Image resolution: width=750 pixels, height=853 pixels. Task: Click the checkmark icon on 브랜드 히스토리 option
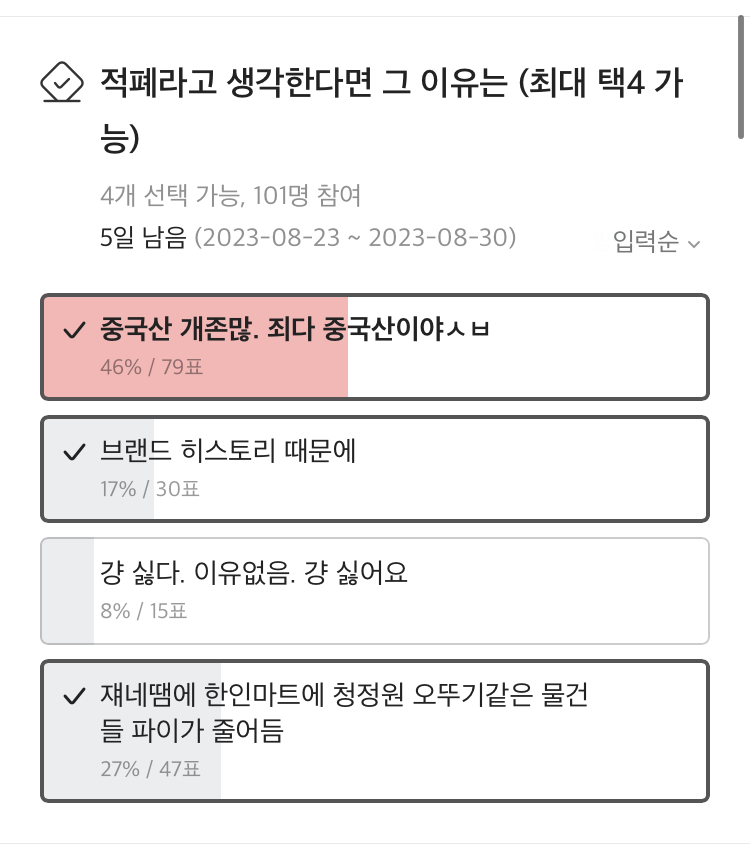(x=74, y=453)
